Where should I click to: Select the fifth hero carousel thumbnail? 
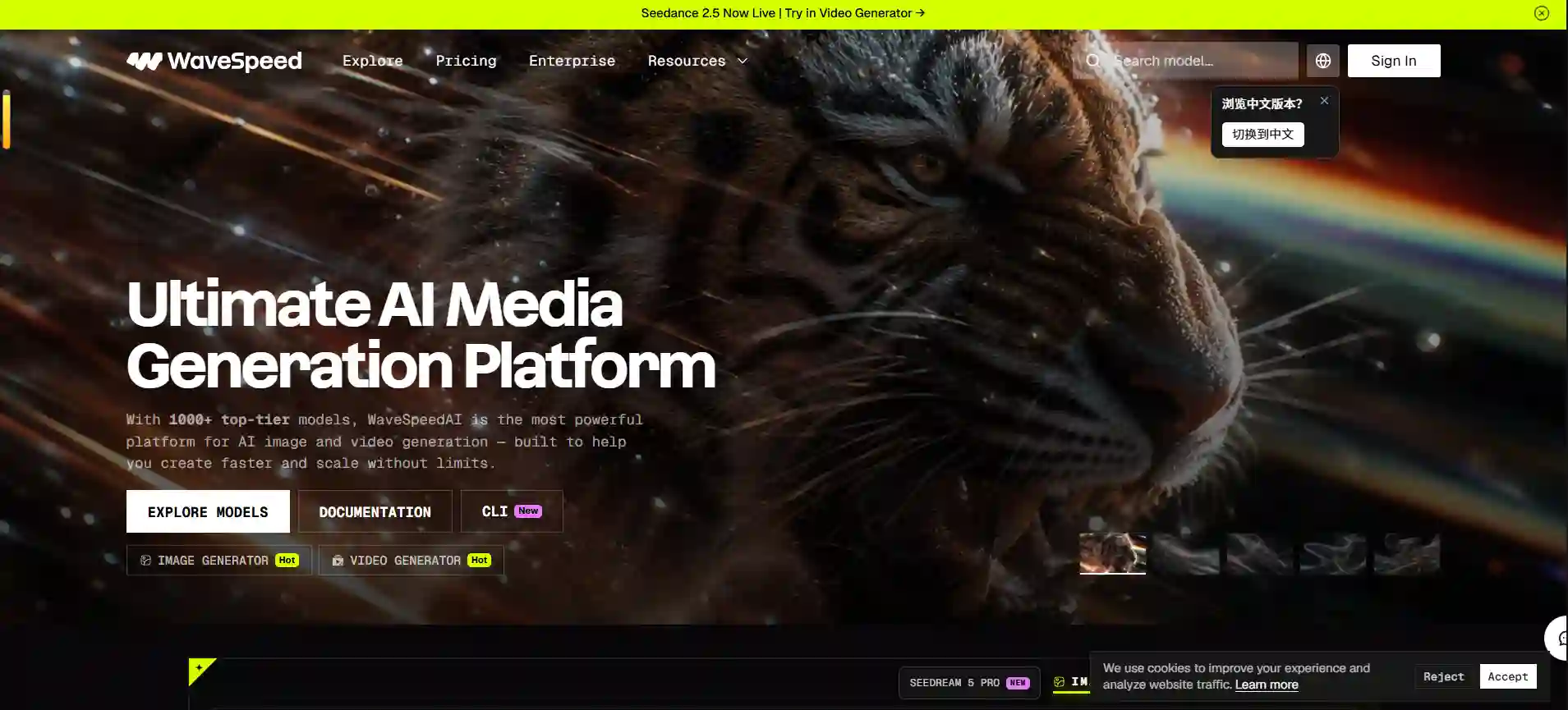point(1407,553)
